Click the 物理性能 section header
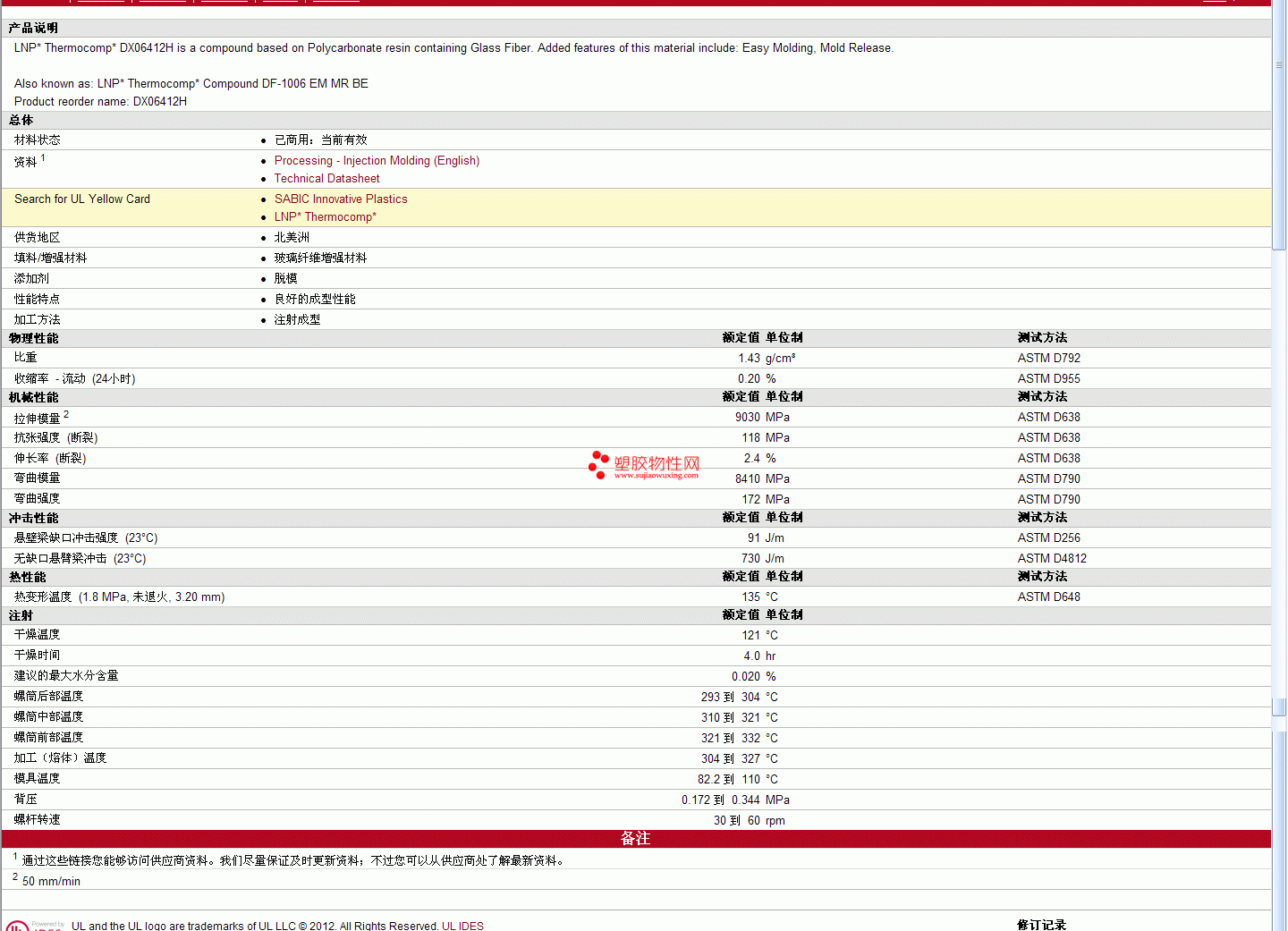The image size is (1288, 931). [x=33, y=339]
